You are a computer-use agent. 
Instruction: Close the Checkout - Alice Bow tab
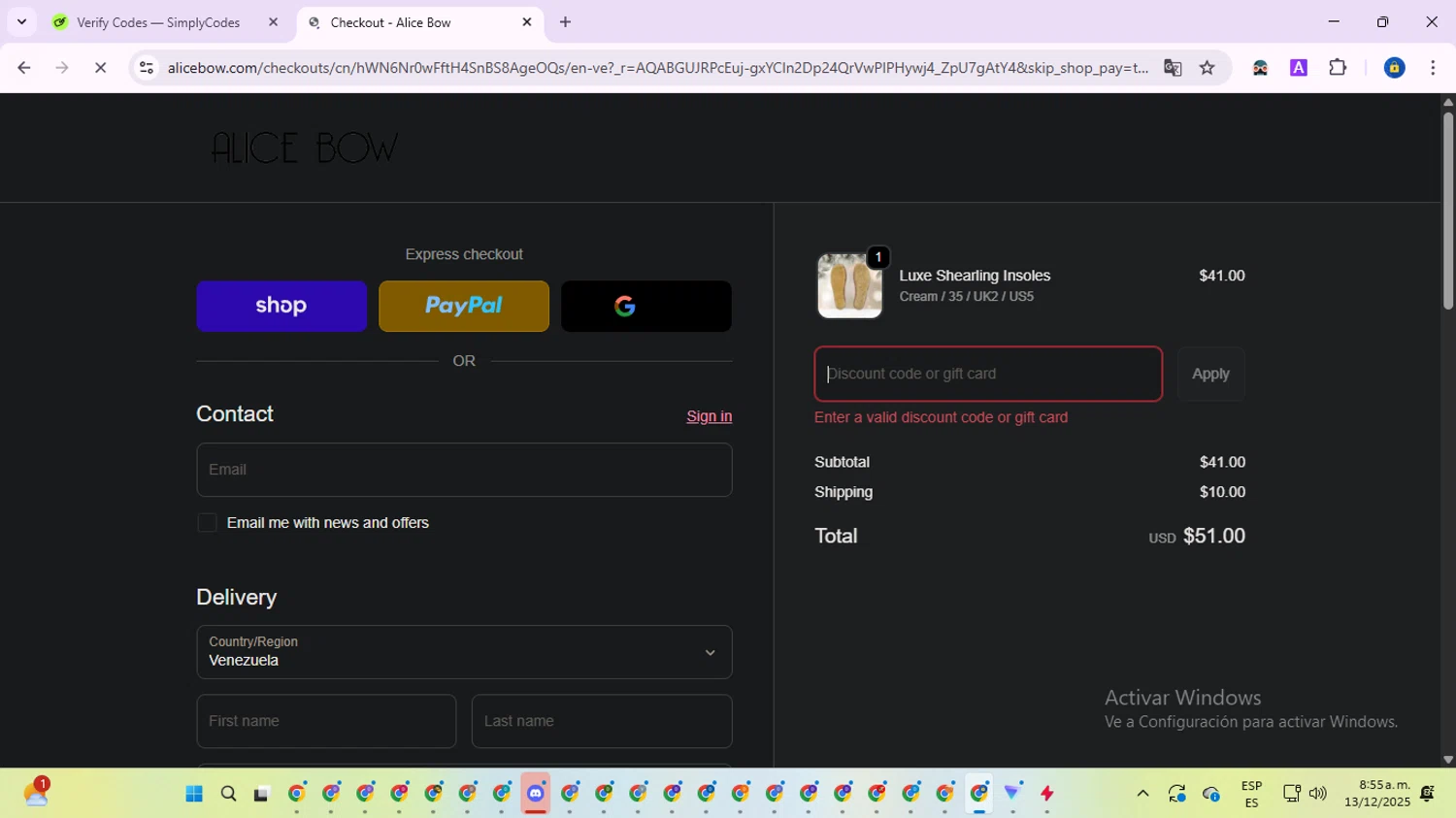click(527, 22)
